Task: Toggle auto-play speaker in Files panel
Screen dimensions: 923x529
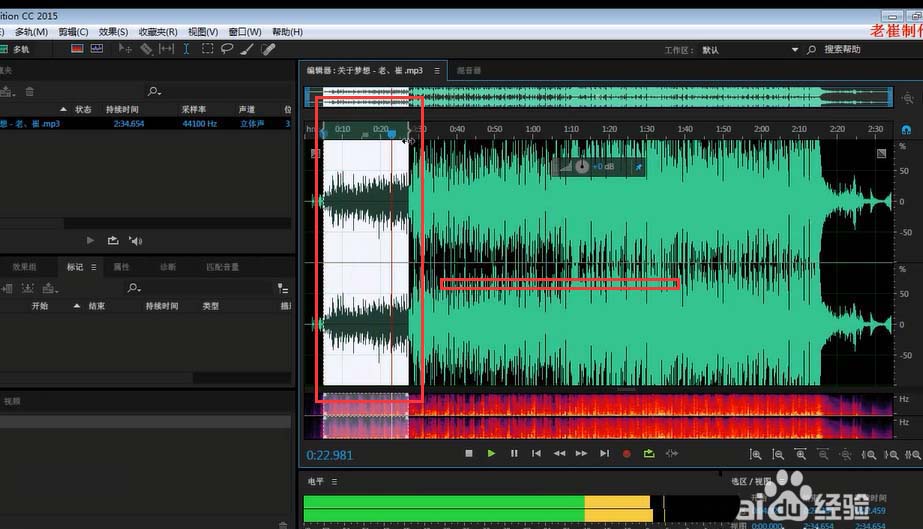Action: coord(135,240)
